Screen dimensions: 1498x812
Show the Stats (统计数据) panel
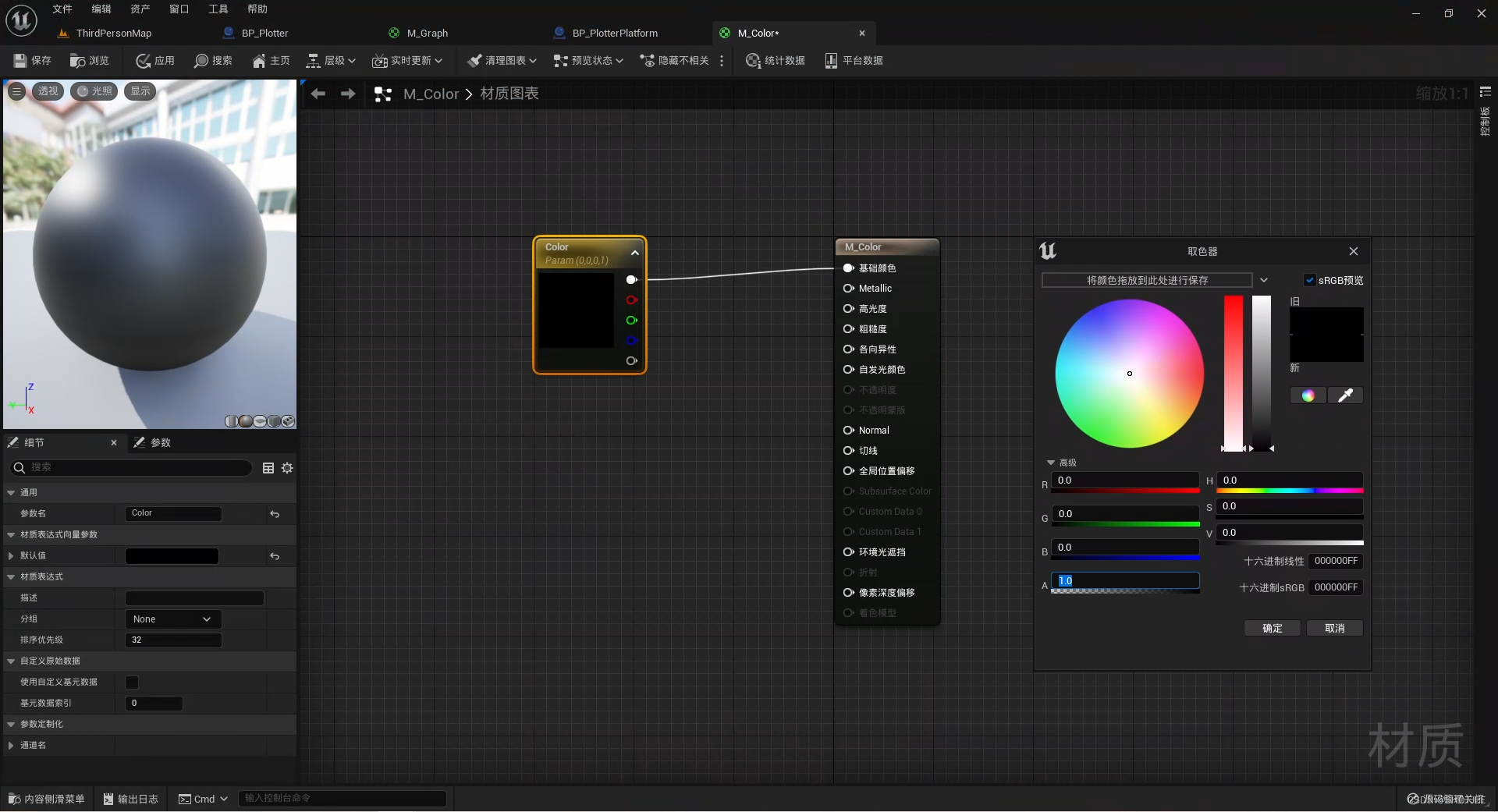(775, 60)
